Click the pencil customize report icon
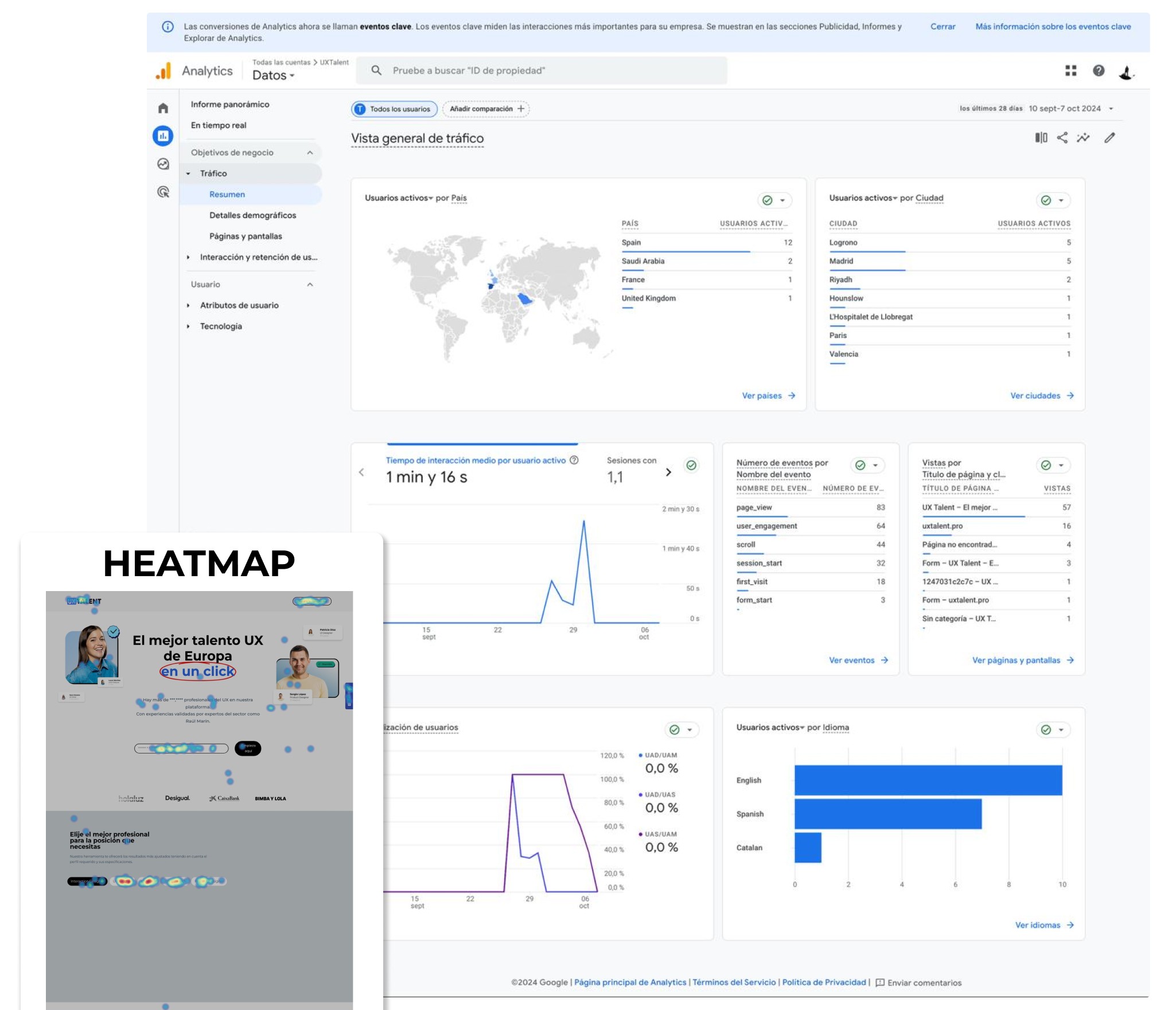This screenshot has height=1010, width=1176. [x=1109, y=138]
